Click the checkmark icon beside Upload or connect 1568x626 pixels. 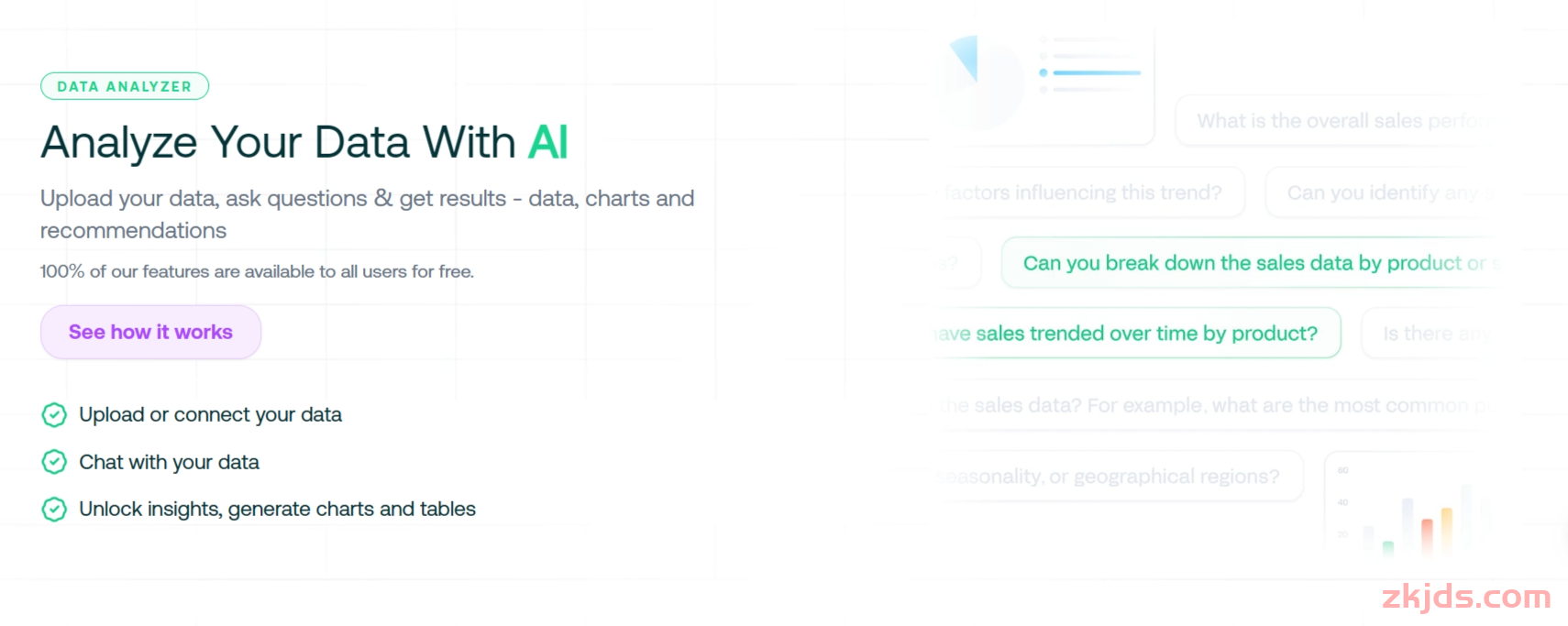[x=54, y=415]
